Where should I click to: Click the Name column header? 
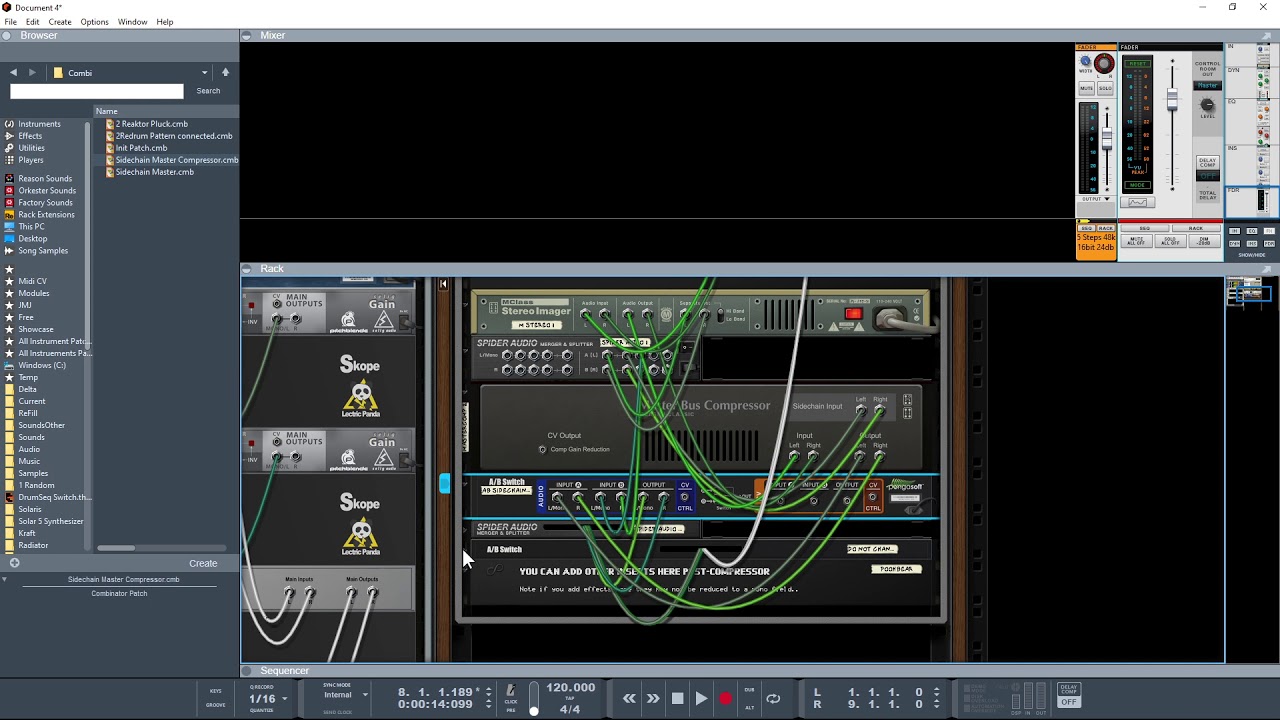pyautogui.click(x=165, y=111)
